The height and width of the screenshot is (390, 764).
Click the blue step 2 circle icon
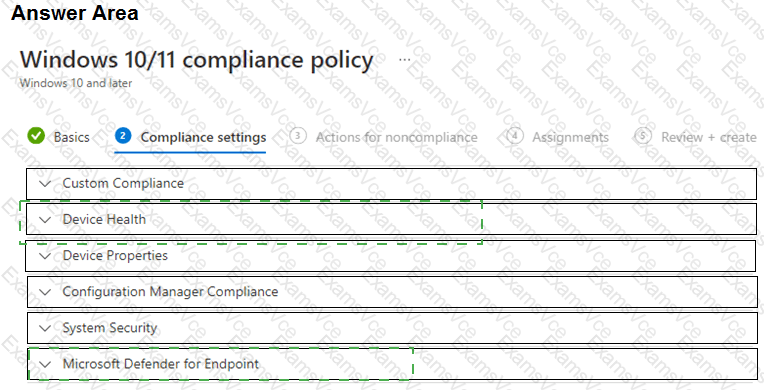pyautogui.click(x=123, y=136)
